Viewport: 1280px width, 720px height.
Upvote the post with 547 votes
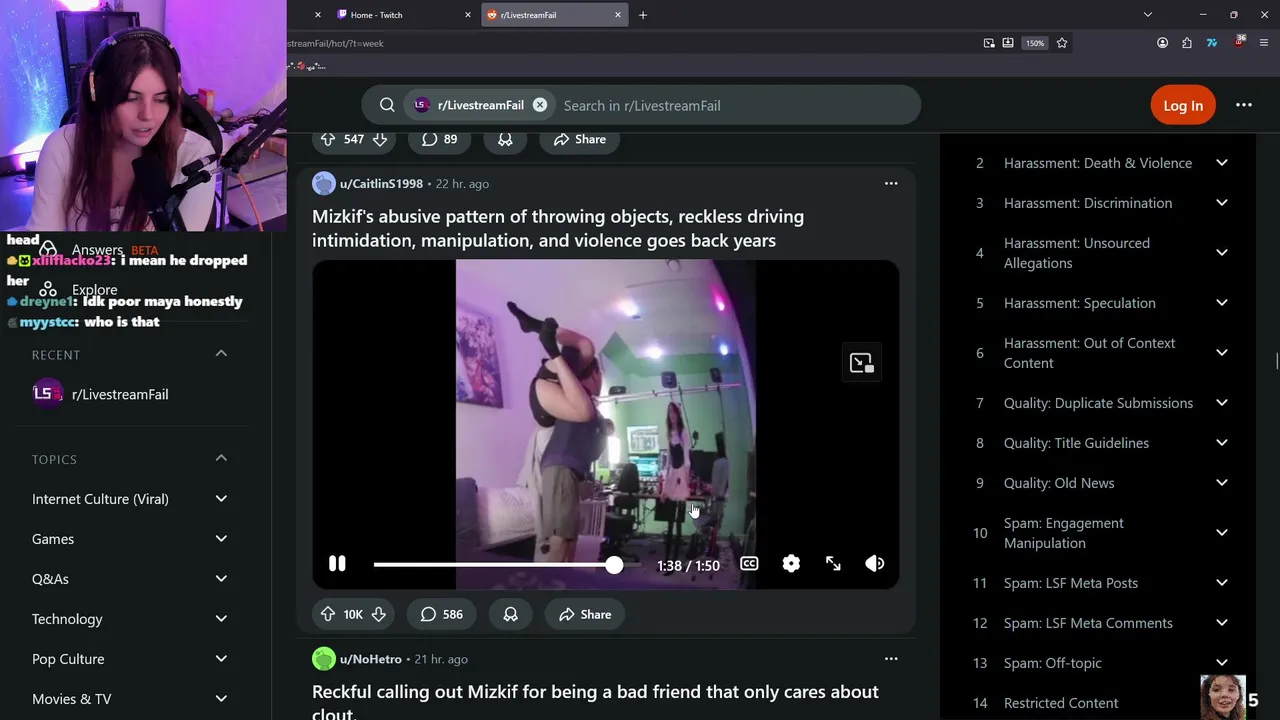tap(328, 139)
